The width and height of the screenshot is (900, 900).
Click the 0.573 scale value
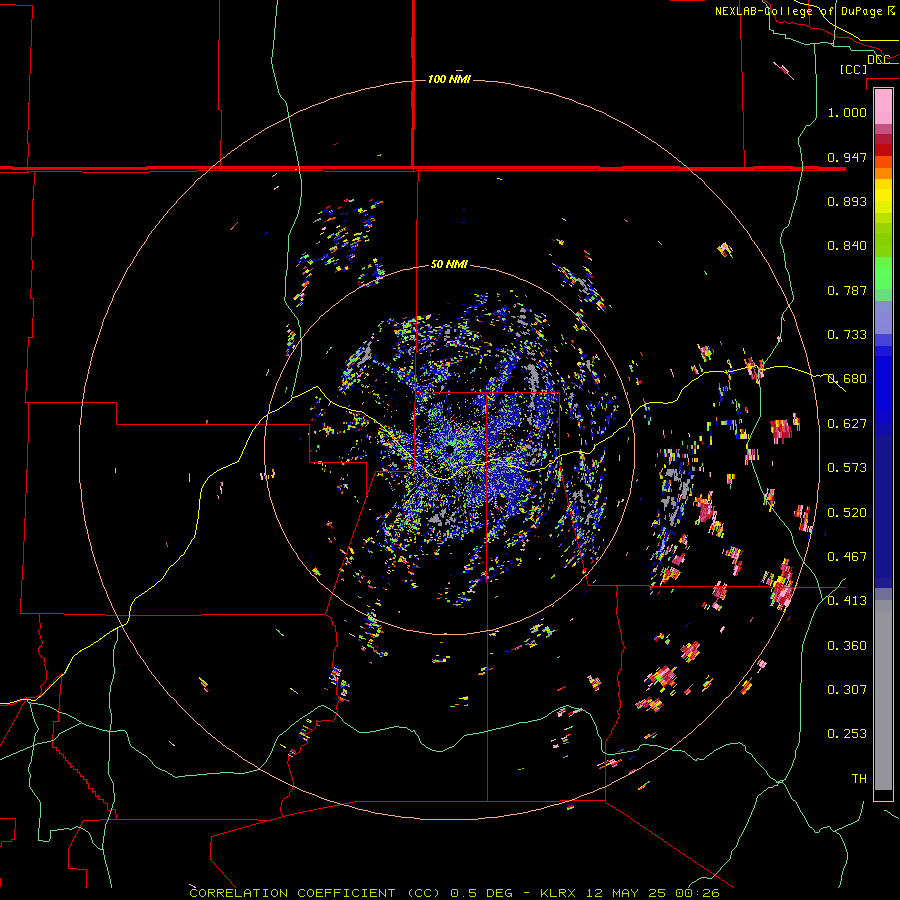(847, 468)
